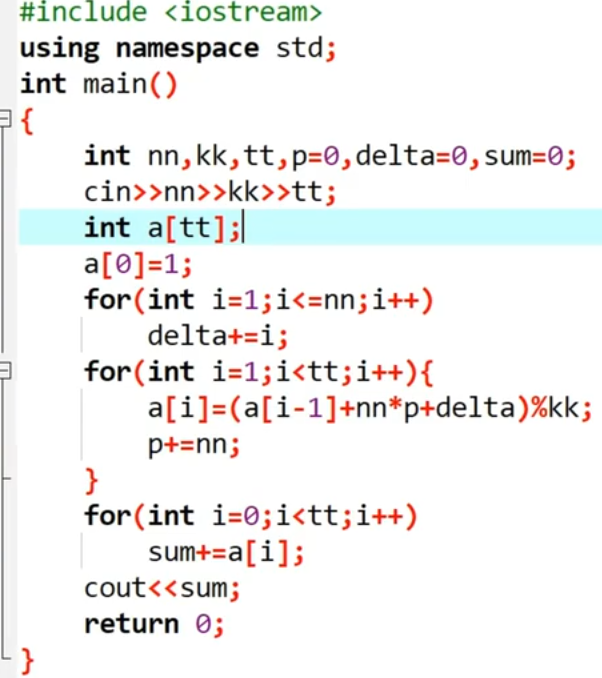This screenshot has width=602, height=678.
Task: Click the 'for(int i=1;i<=nn;i++)' line
Action: [258, 300]
